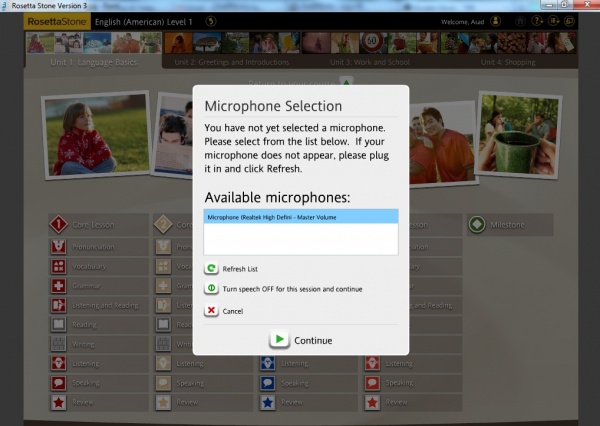600x426 pixels.
Task: Open the preferences menu icon in header
Action: coord(553,21)
